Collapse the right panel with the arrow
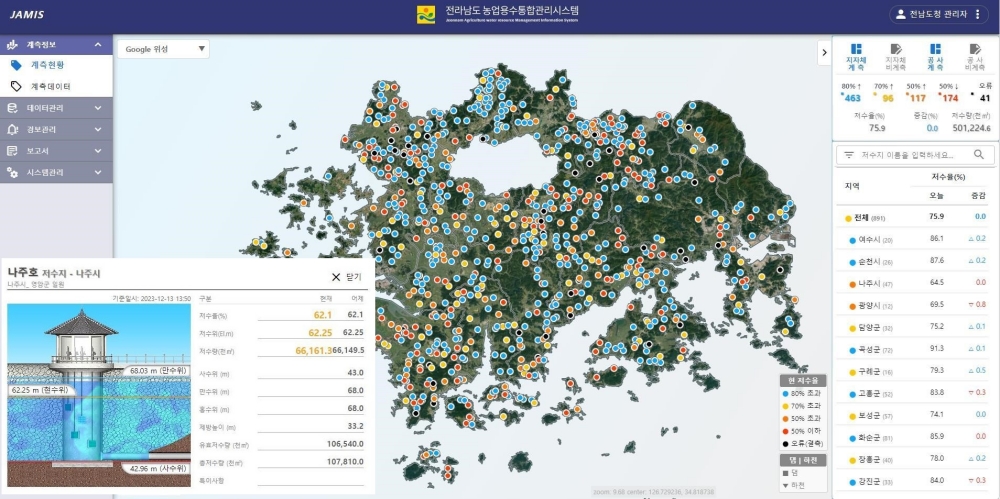This screenshot has height=499, width=1000. click(824, 53)
